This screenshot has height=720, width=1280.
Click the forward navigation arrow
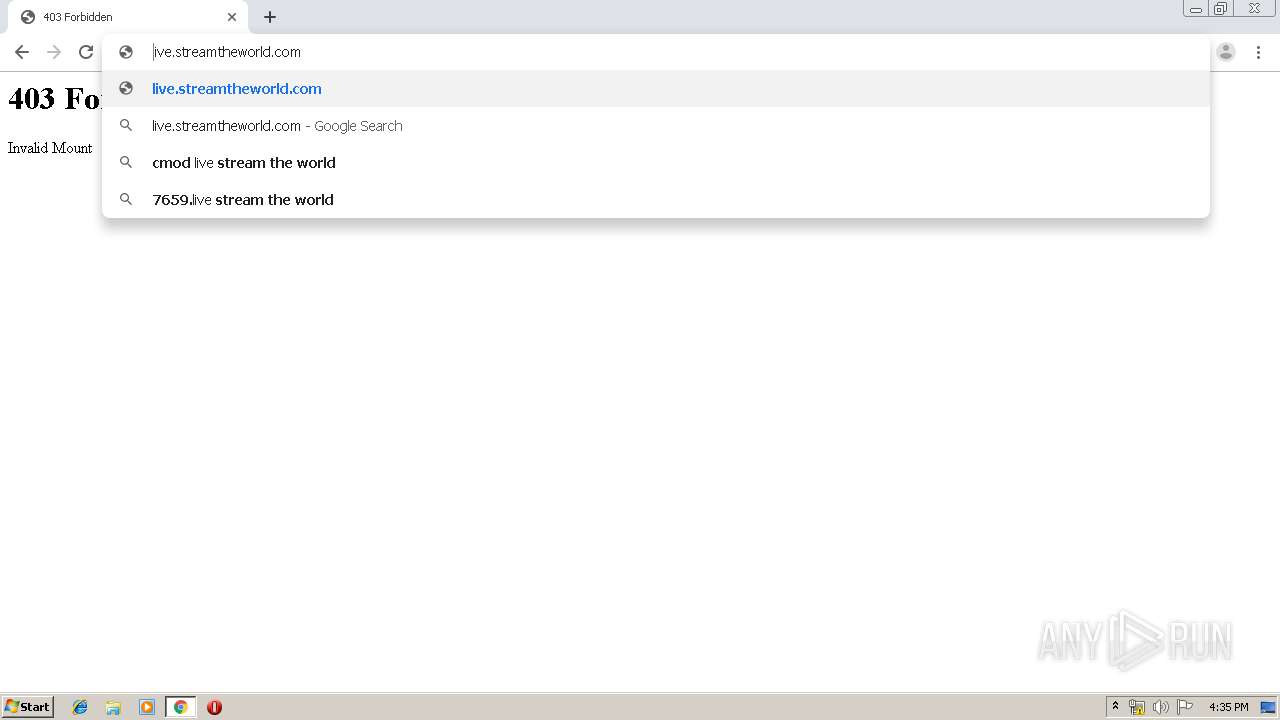pyautogui.click(x=54, y=52)
